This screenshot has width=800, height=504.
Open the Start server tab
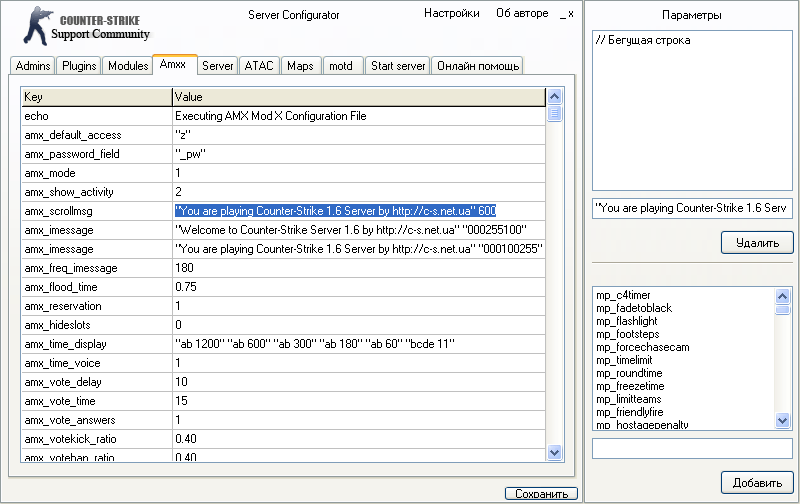click(397, 66)
